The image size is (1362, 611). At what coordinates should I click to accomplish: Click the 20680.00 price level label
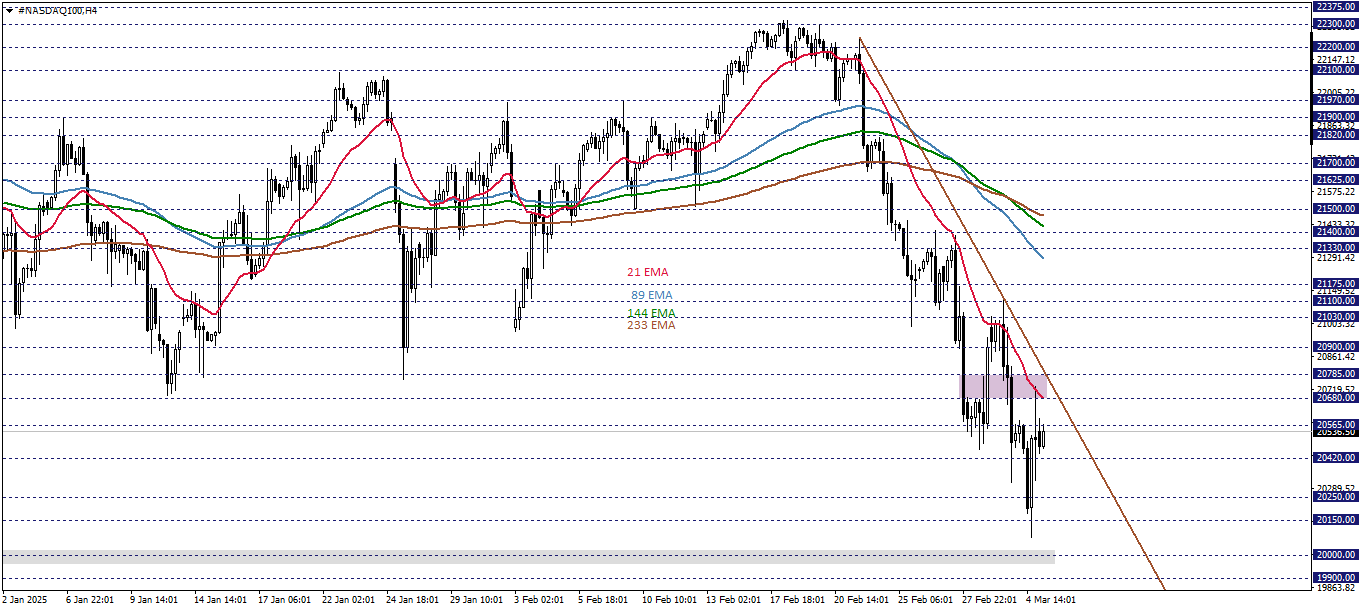(x=1336, y=398)
